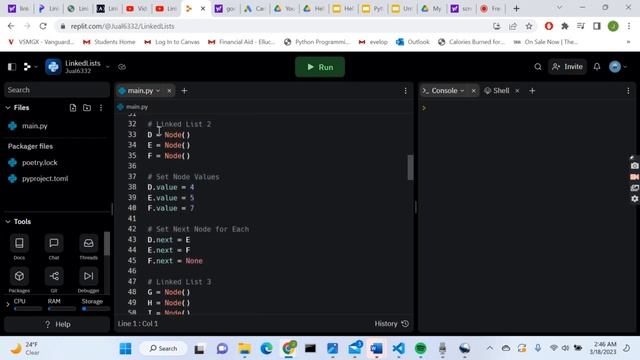Open the Outlook bookmark
Screen dimensions: 640x360
click(413, 42)
